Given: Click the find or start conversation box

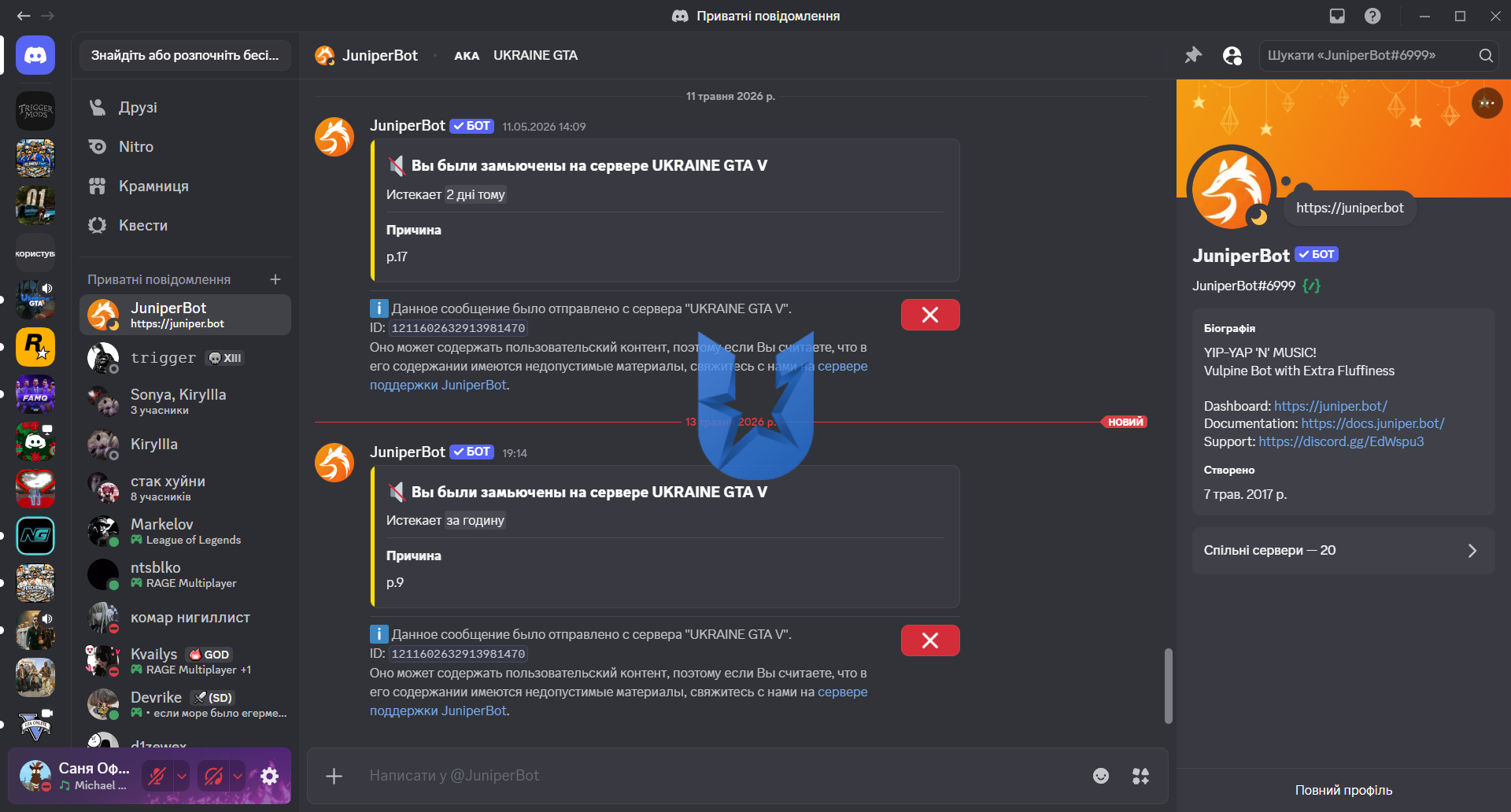Looking at the screenshot, I should 185,55.
